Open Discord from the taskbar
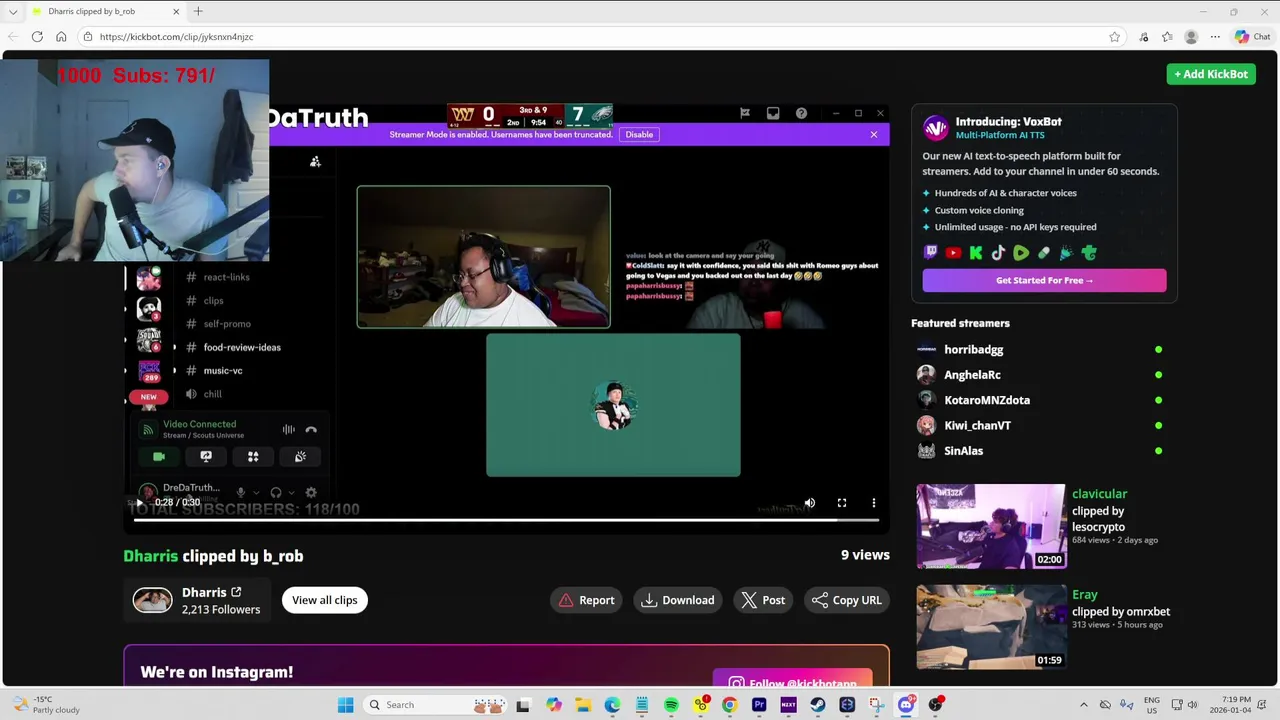 click(906, 705)
